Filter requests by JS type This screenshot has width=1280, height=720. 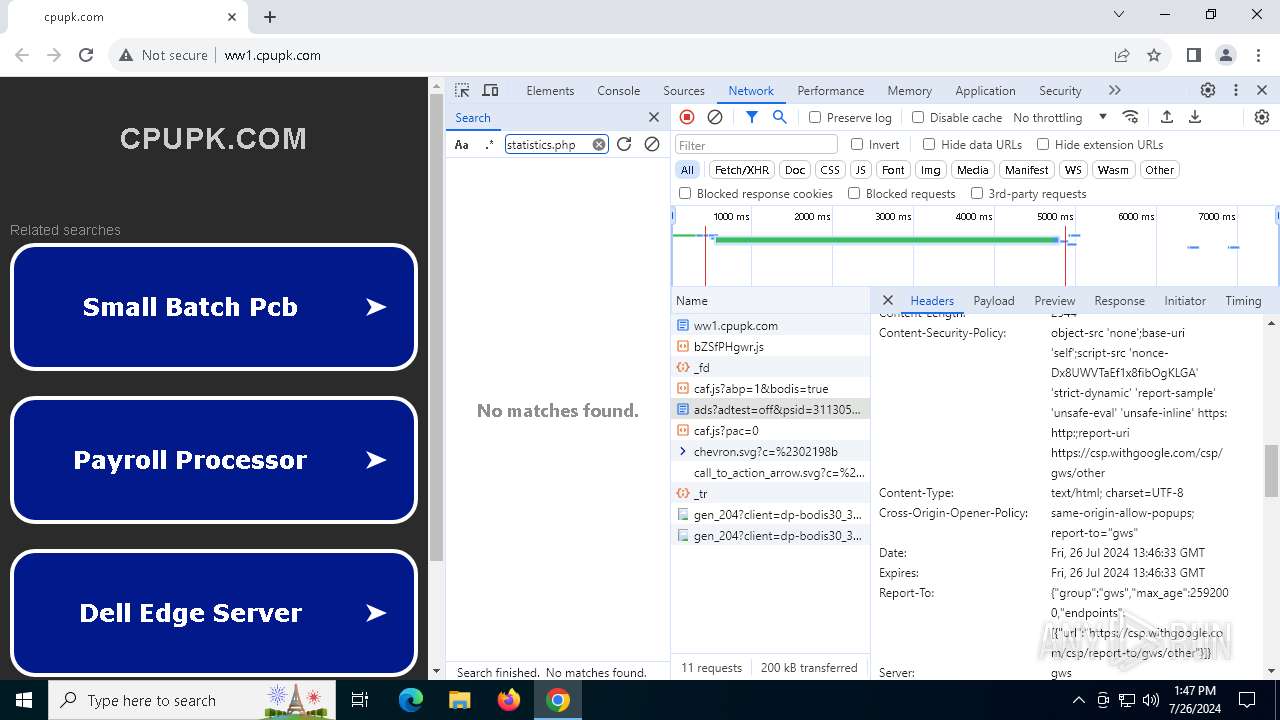pos(860,170)
